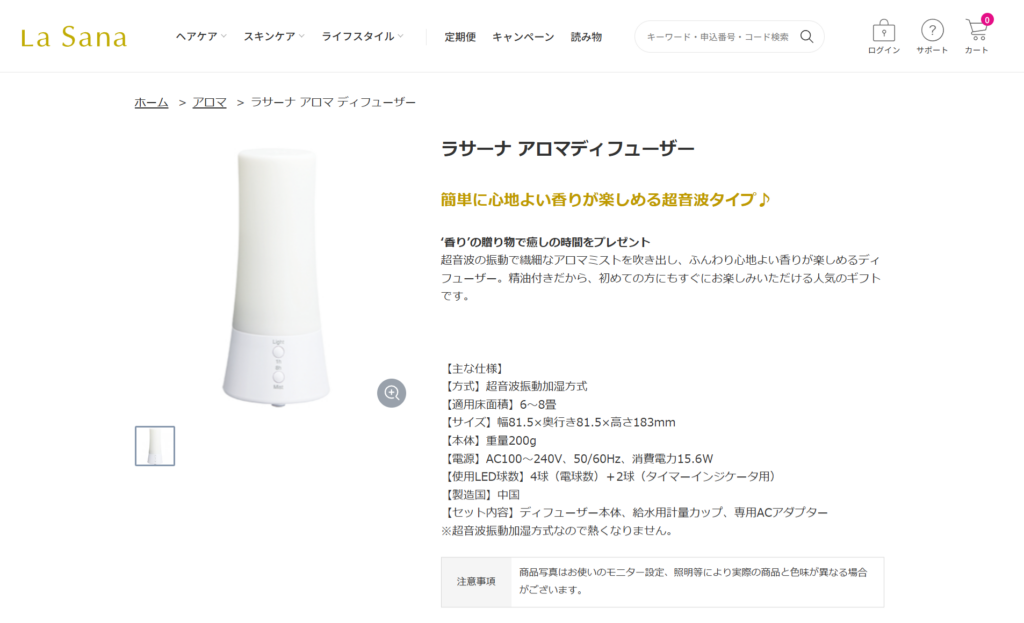Open the 定期便 menu item
This screenshot has width=1024, height=623.
(460, 37)
